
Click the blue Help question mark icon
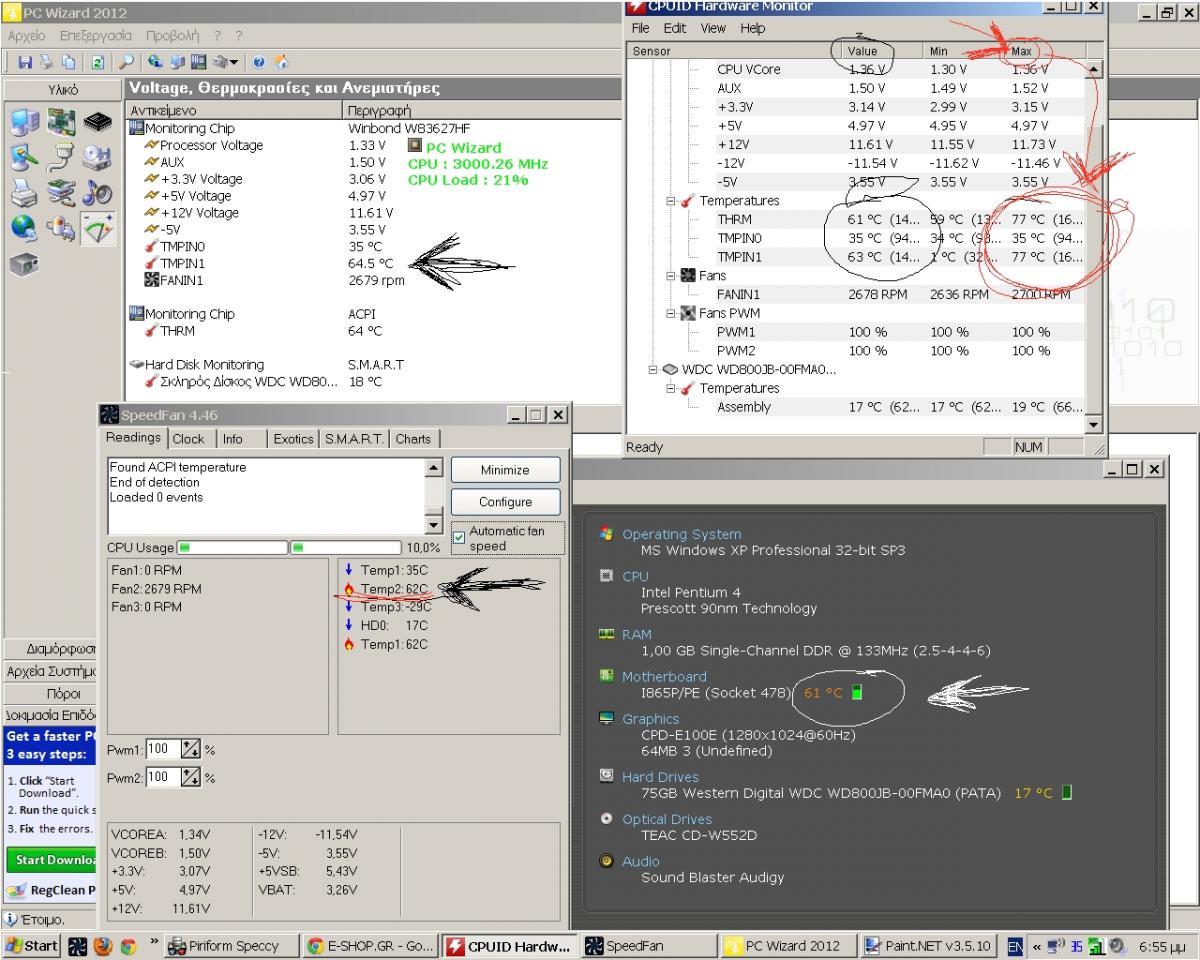[259, 62]
